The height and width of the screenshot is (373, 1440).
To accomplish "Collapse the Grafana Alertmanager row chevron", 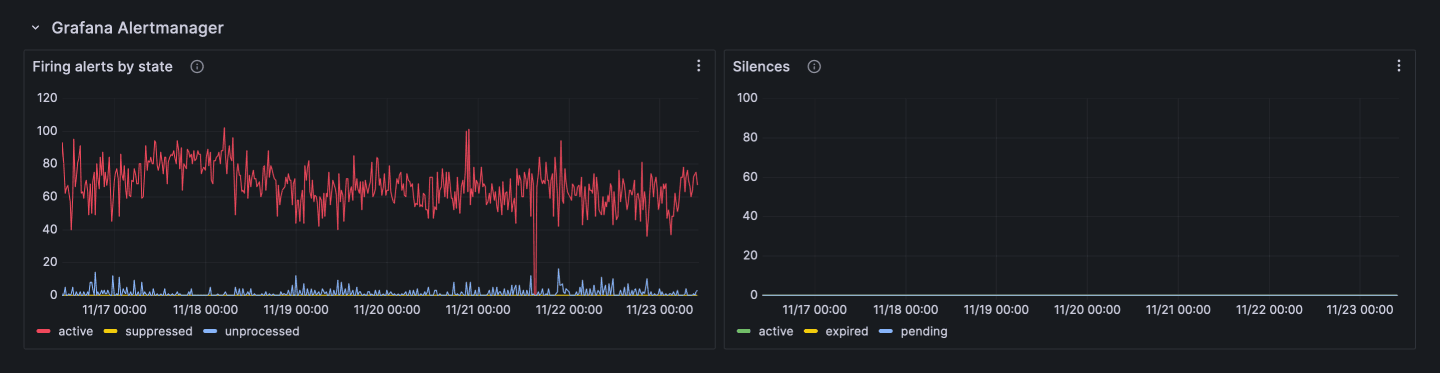I will [35, 28].
